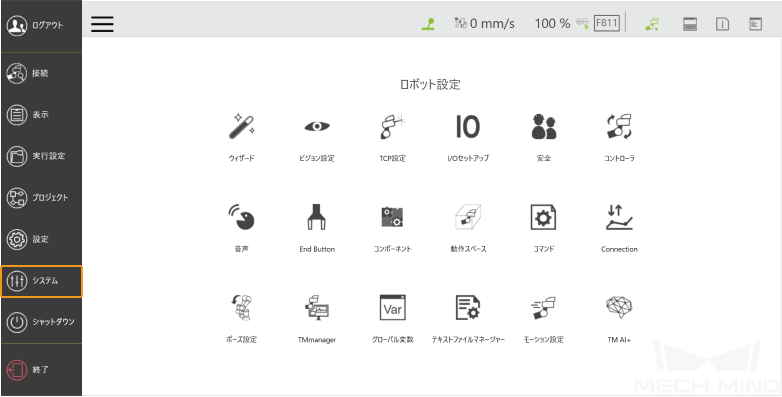Screen dimensions: 782x397
Task: Select 接続 in sidebar
Action: click(x=41, y=73)
